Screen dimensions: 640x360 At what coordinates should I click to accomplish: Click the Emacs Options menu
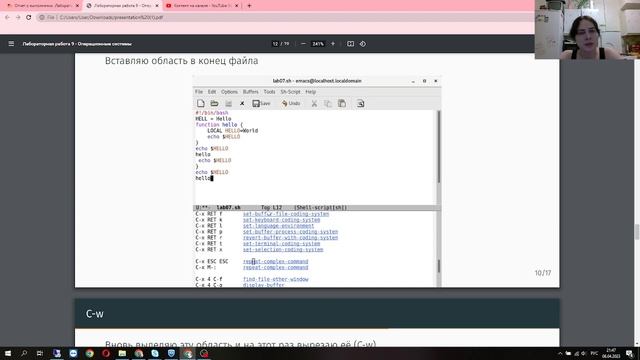coord(229,92)
